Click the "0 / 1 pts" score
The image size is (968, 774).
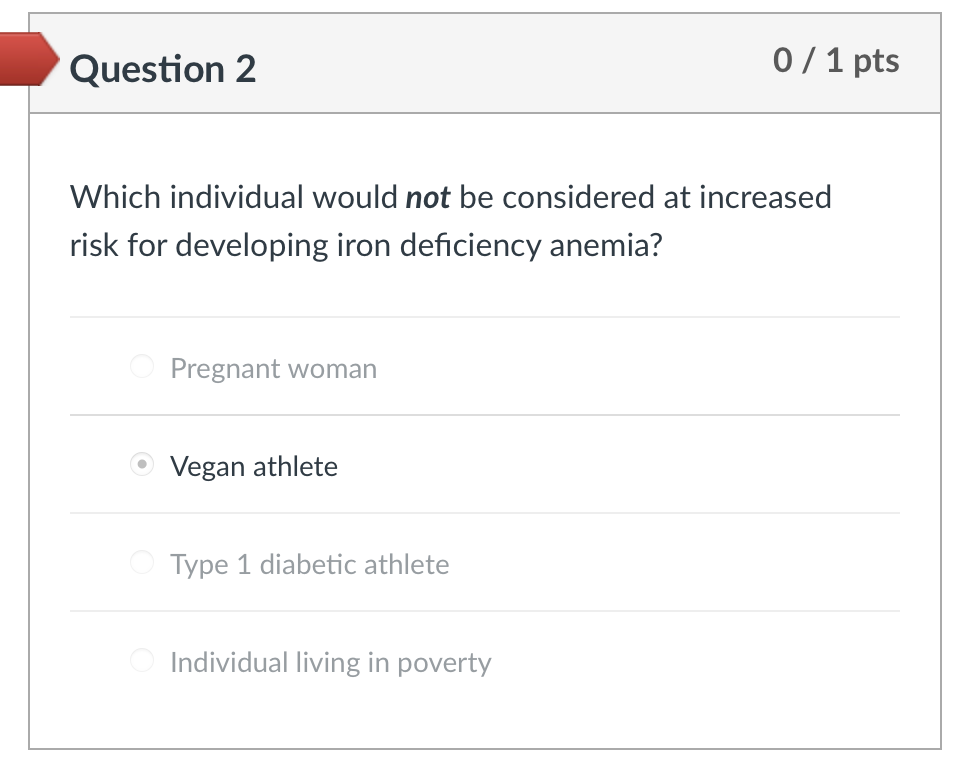click(x=836, y=61)
